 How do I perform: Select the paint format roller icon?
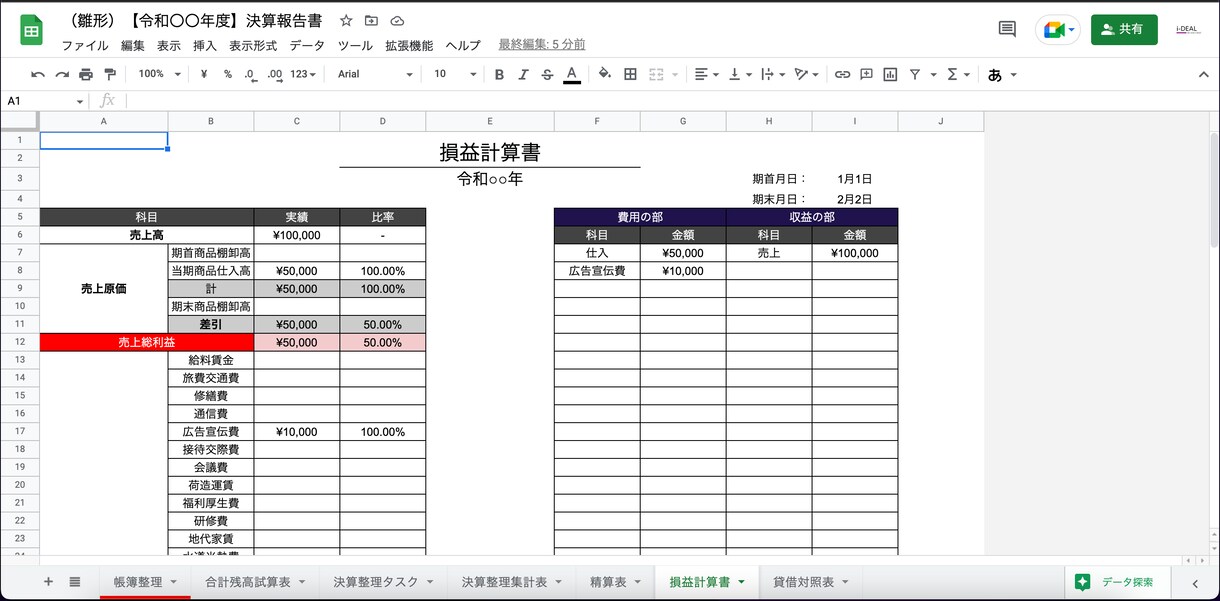tap(110, 74)
